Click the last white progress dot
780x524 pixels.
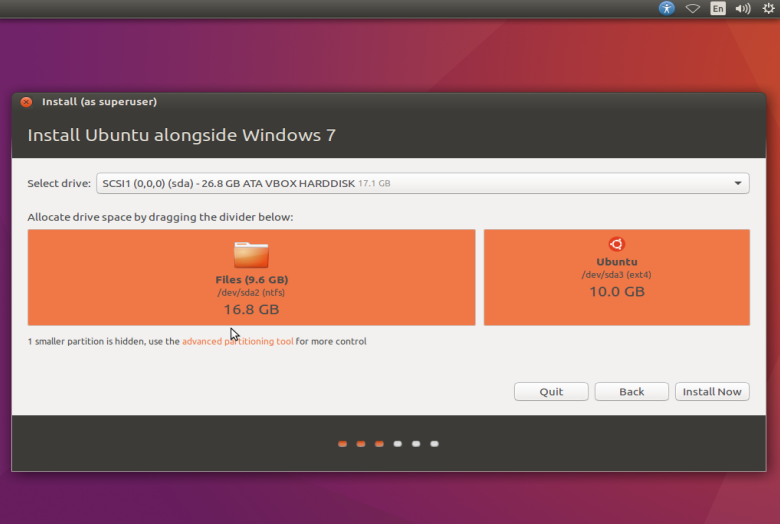[x=434, y=444]
